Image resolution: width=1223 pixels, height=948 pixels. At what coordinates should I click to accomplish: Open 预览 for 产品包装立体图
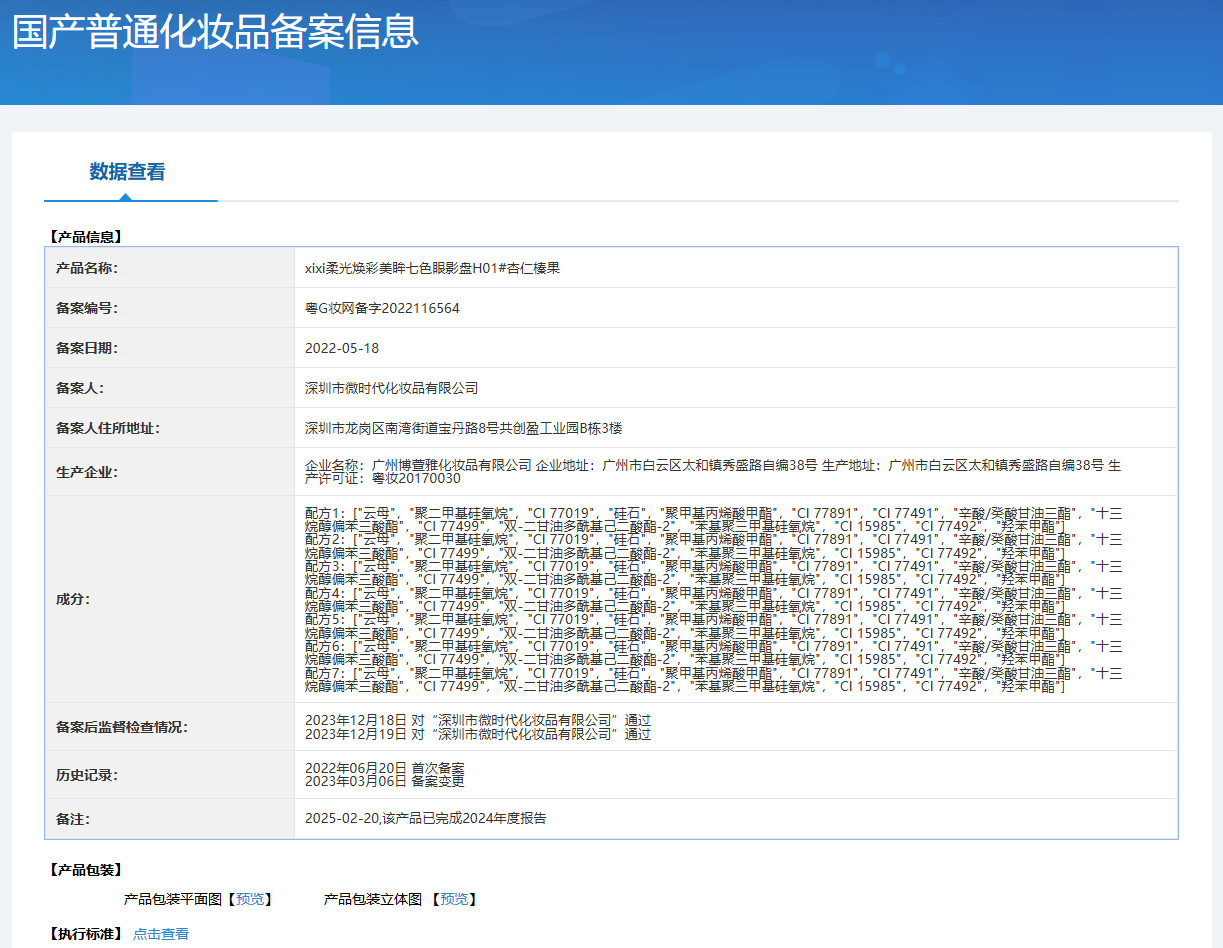click(455, 899)
